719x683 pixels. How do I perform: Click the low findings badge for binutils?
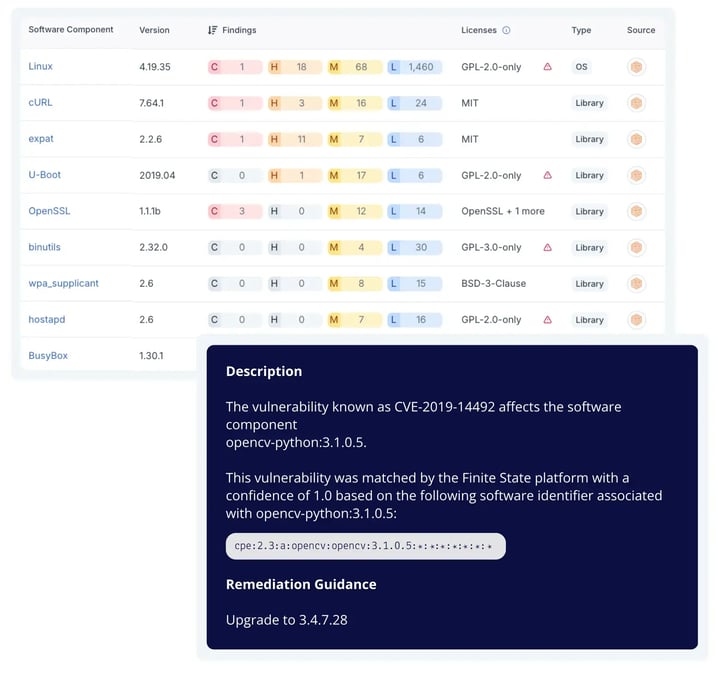(x=414, y=247)
